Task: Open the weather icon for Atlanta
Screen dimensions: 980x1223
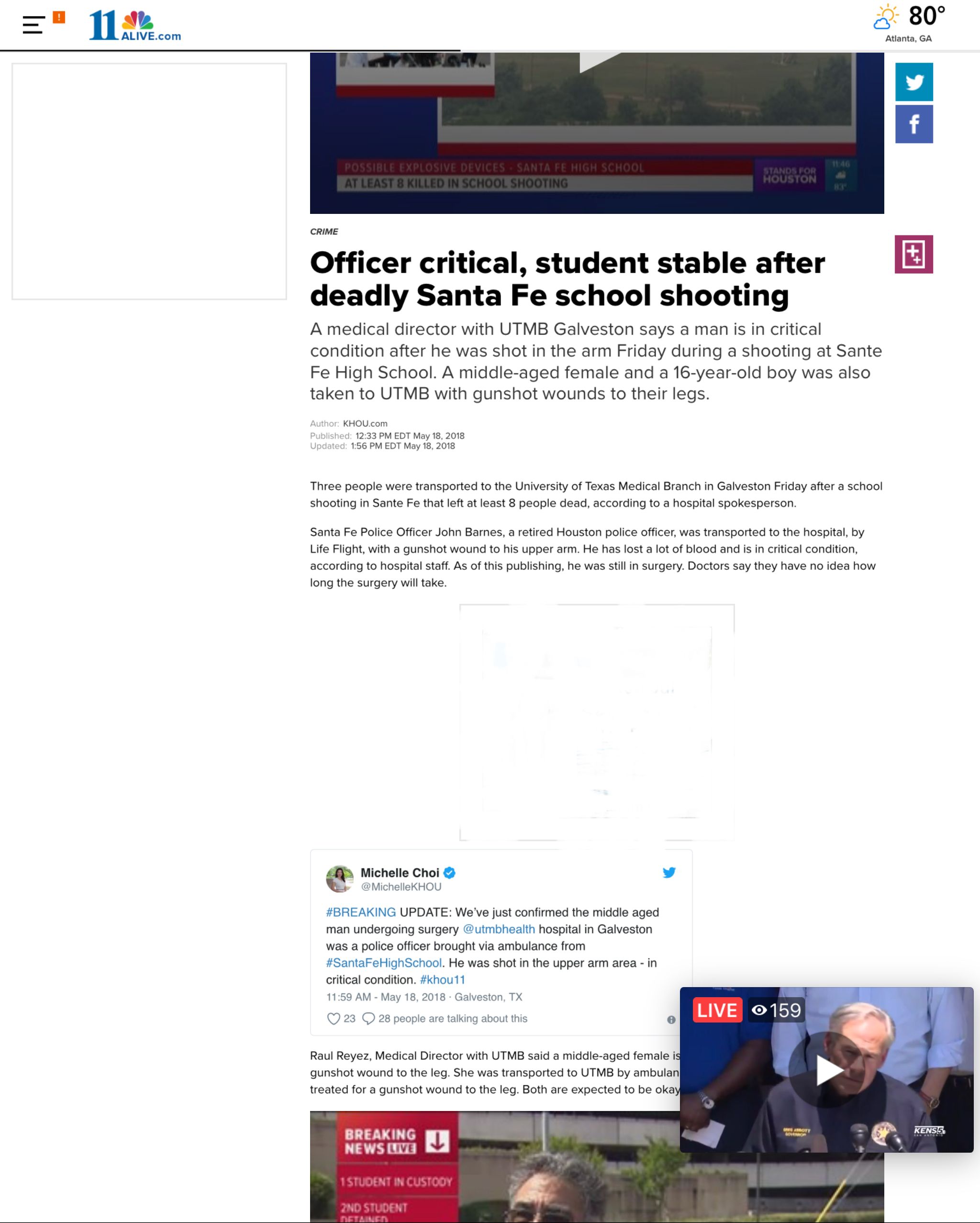Action: click(886, 17)
